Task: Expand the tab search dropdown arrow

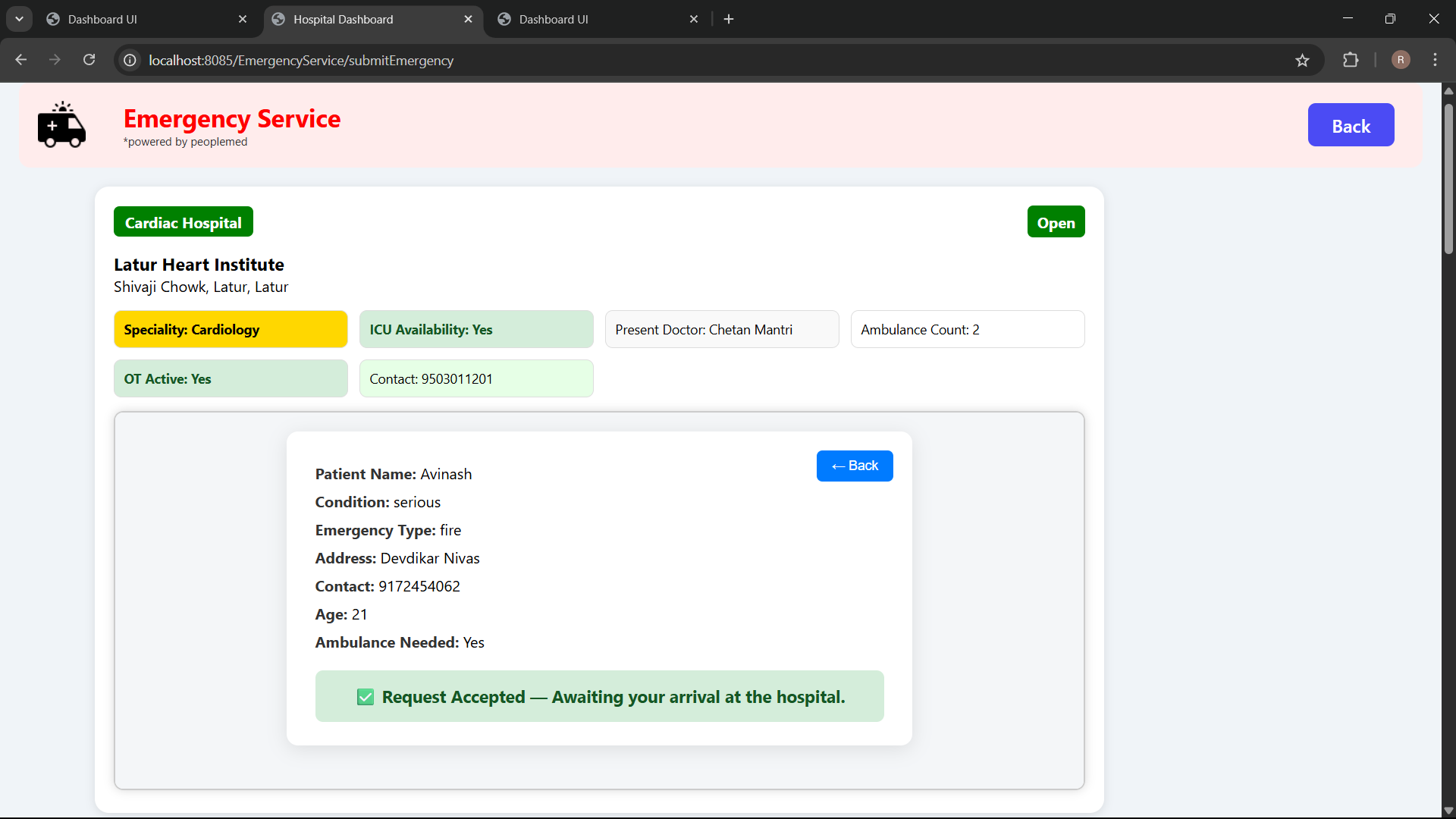Action: pyautogui.click(x=19, y=19)
